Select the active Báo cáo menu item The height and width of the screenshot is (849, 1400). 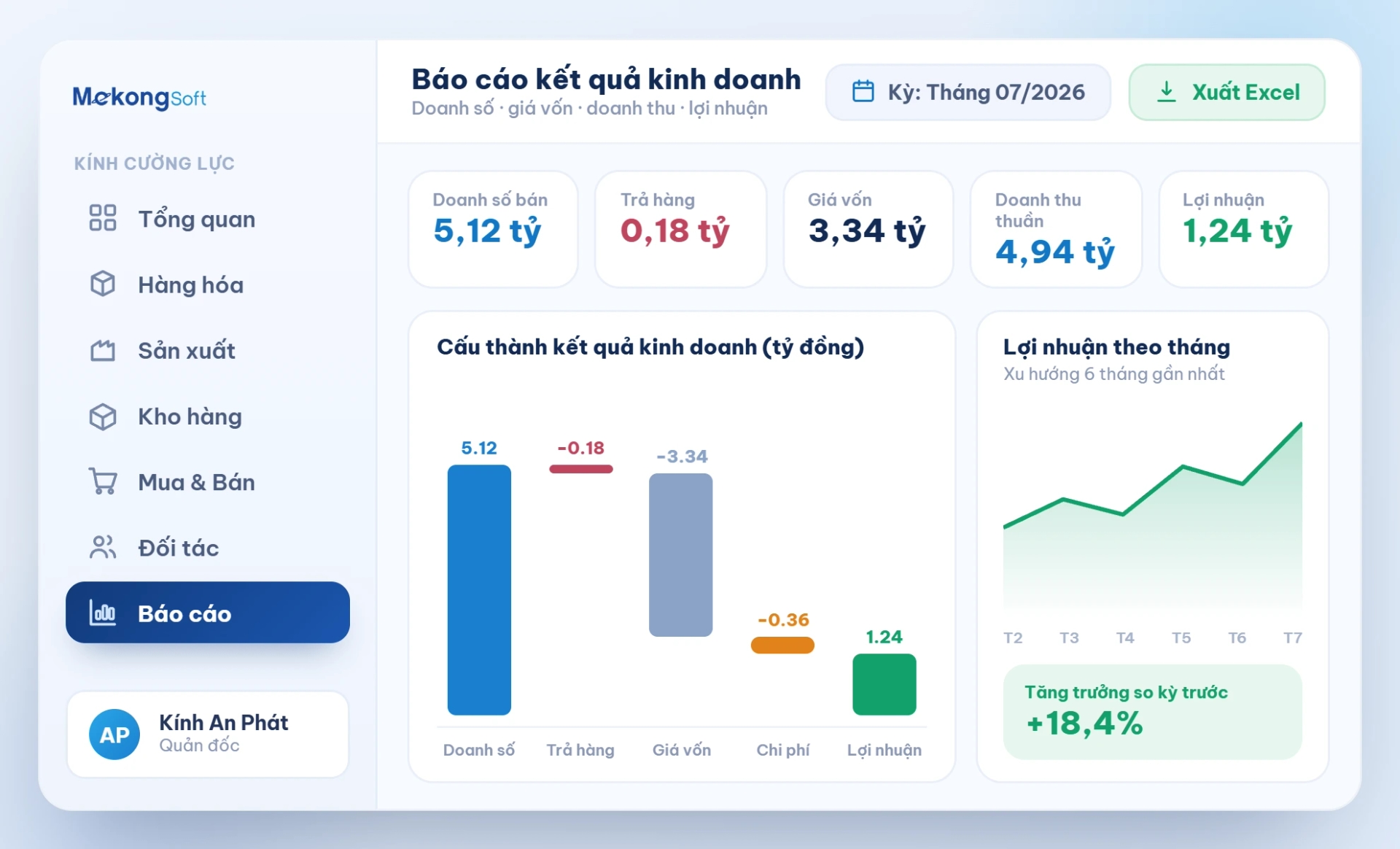tap(208, 613)
